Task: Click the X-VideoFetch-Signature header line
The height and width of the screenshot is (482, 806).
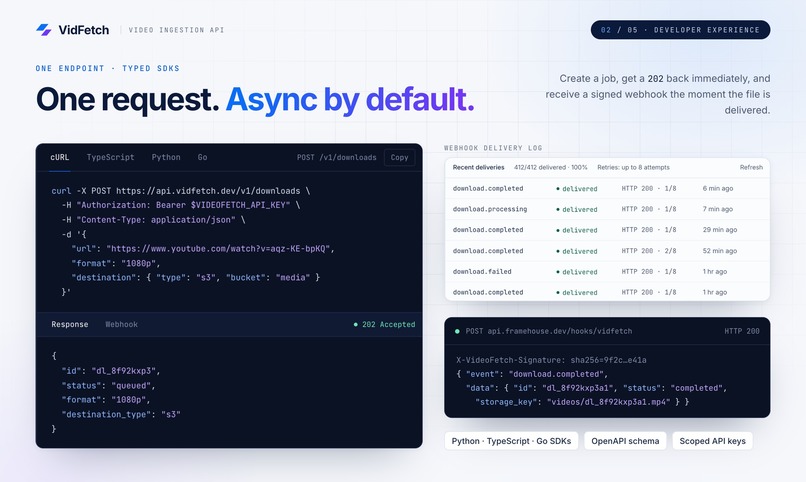Action: point(551,360)
